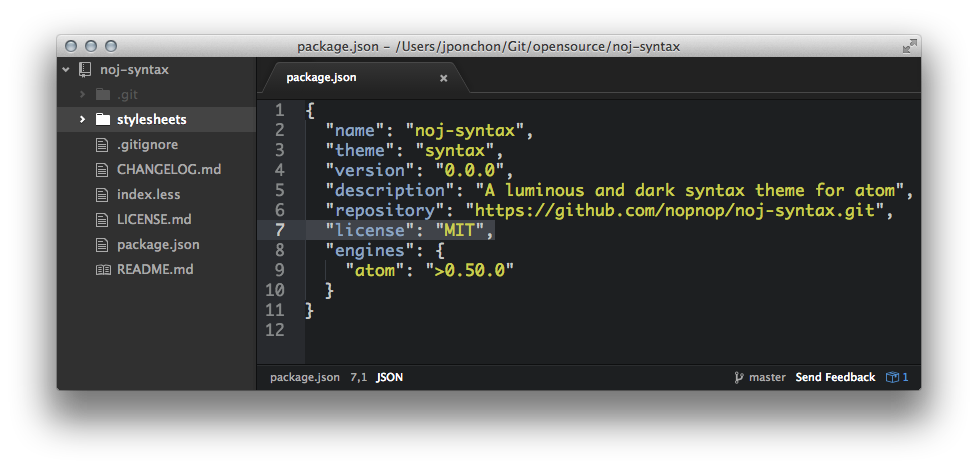
Task: Open index.less from the tree view
Action: tap(148, 195)
